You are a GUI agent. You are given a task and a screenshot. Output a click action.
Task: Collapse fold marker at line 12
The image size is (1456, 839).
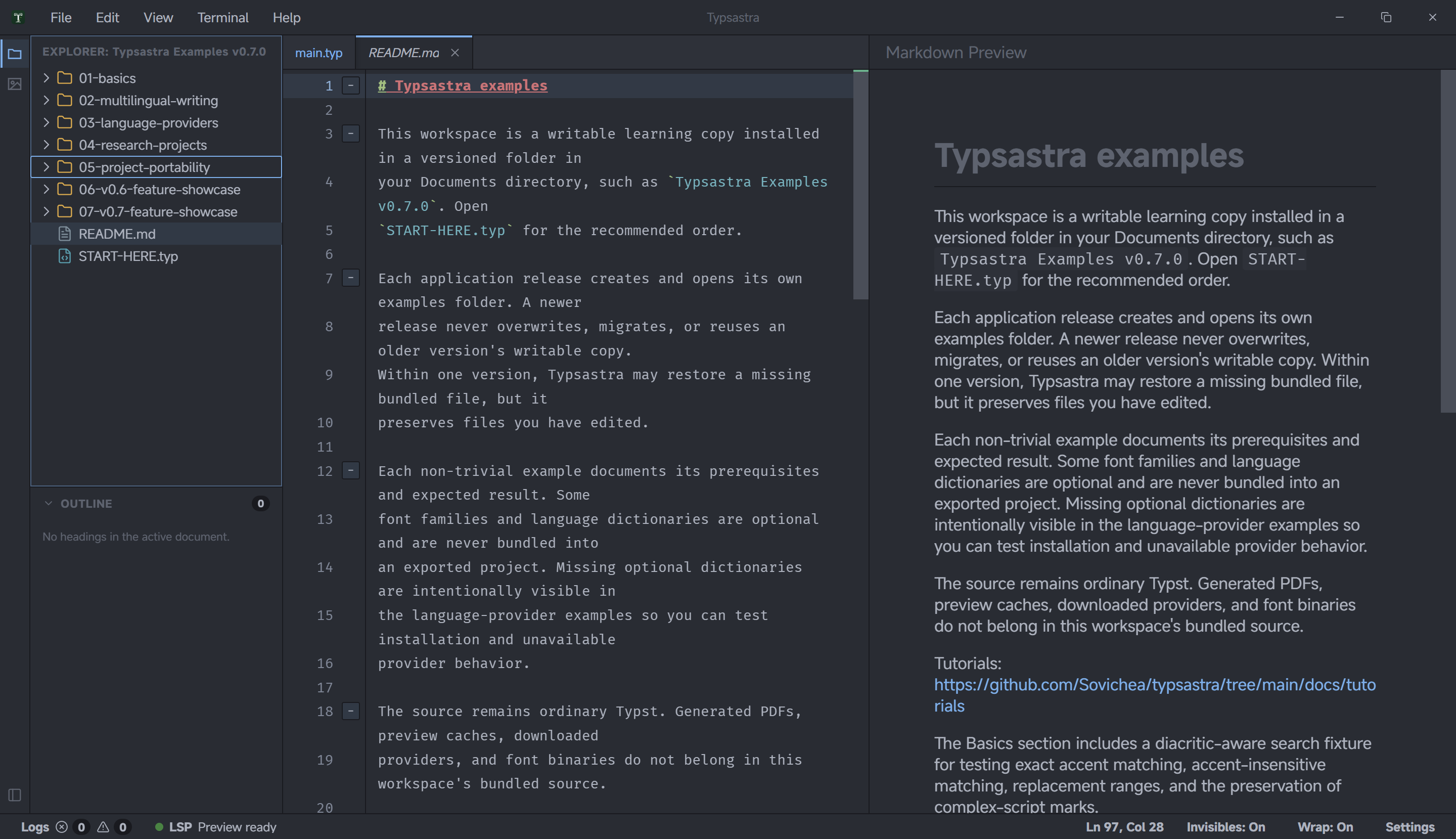tap(351, 471)
